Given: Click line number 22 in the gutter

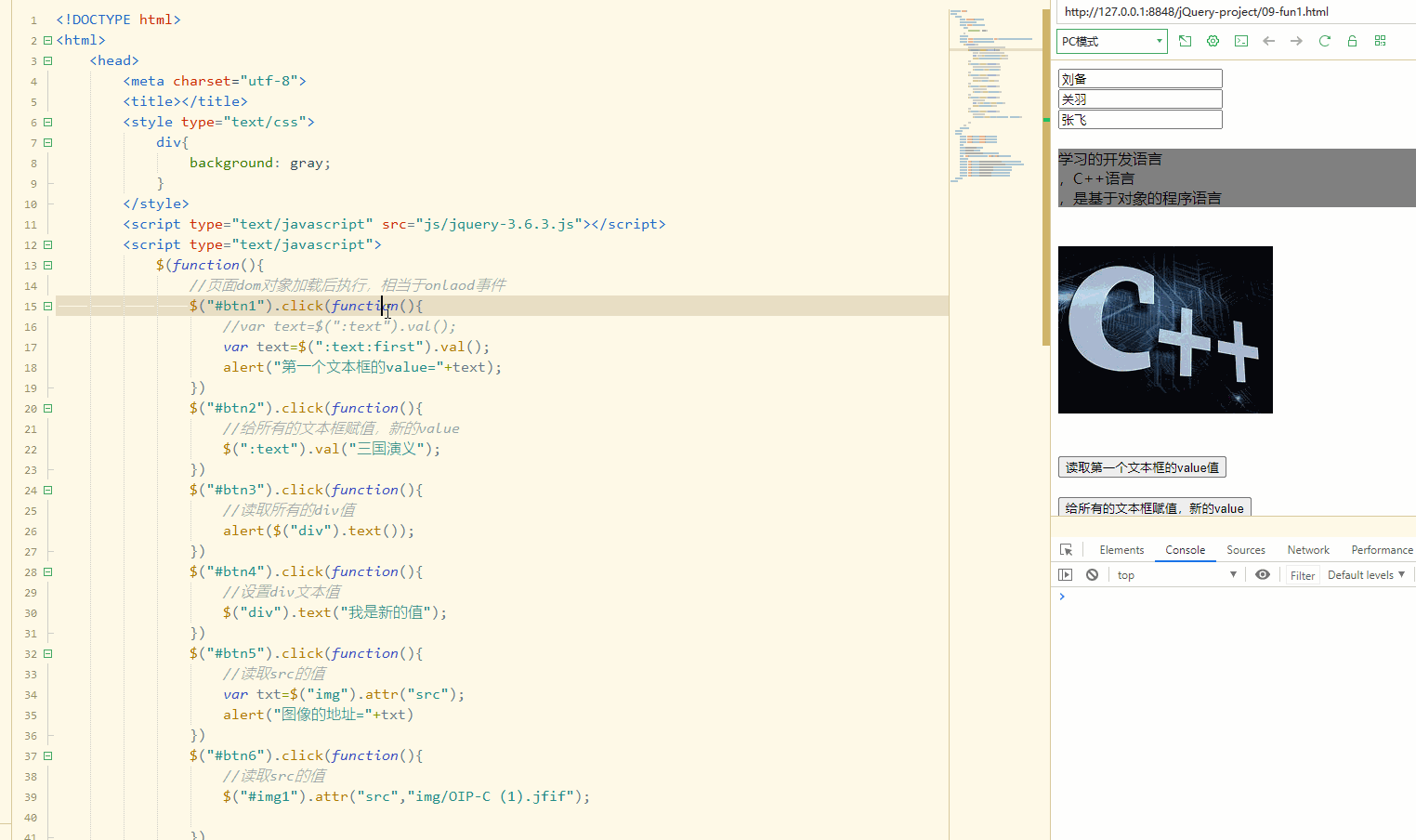Looking at the screenshot, I should pos(31,449).
